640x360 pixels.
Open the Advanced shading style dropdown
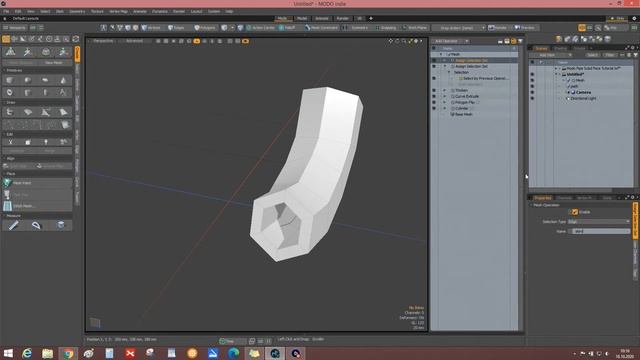(x=135, y=41)
